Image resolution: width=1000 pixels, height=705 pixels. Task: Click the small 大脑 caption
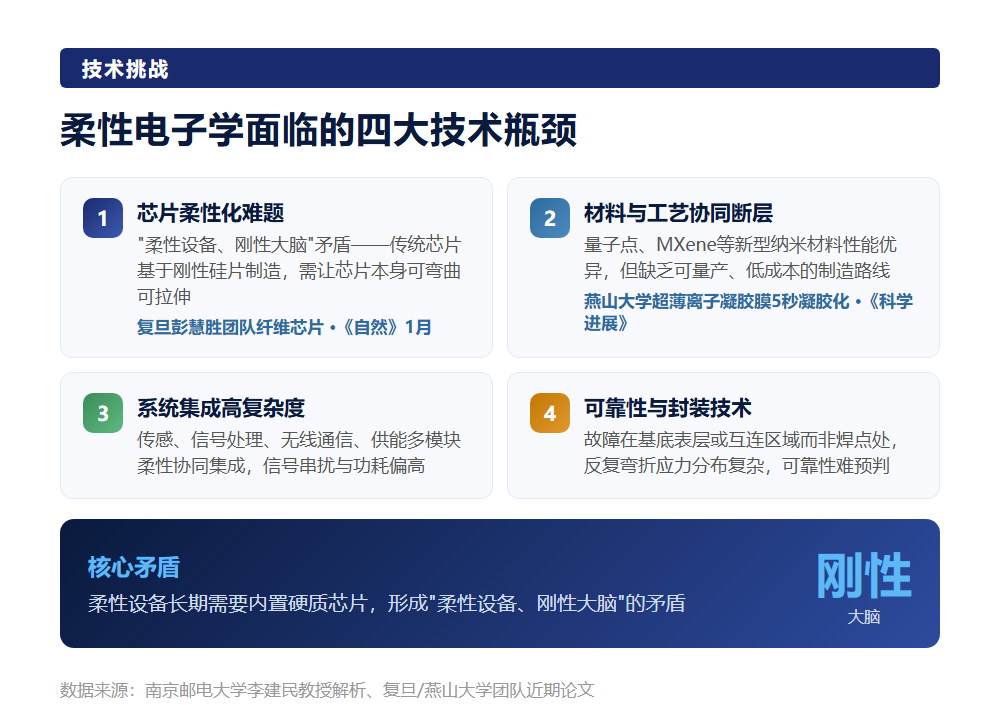coord(864,617)
